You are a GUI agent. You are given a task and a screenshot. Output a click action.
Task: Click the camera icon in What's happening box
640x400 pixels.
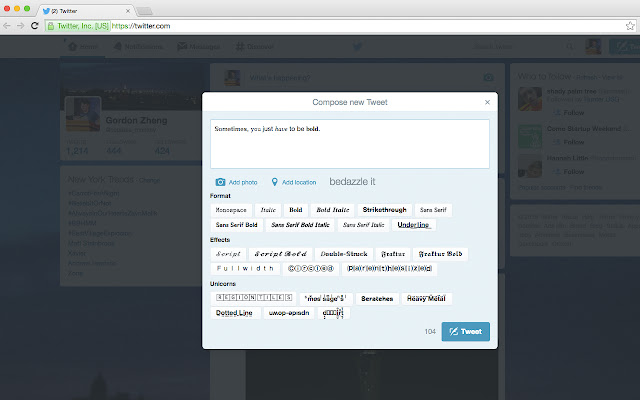(x=489, y=77)
